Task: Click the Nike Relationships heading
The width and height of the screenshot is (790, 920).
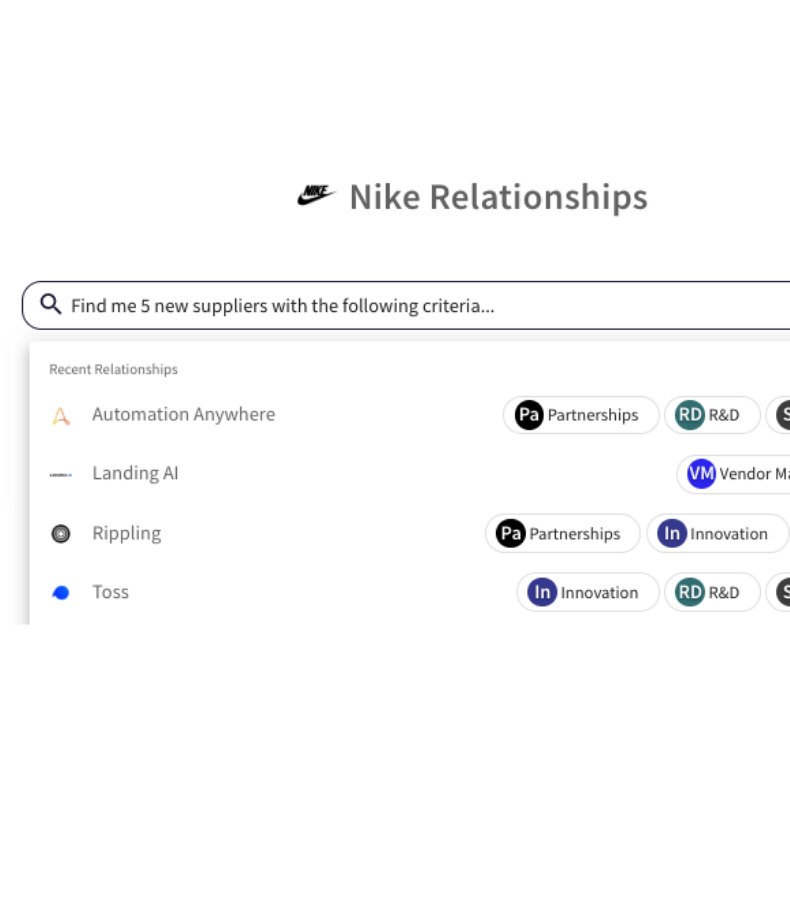Action: point(498,197)
